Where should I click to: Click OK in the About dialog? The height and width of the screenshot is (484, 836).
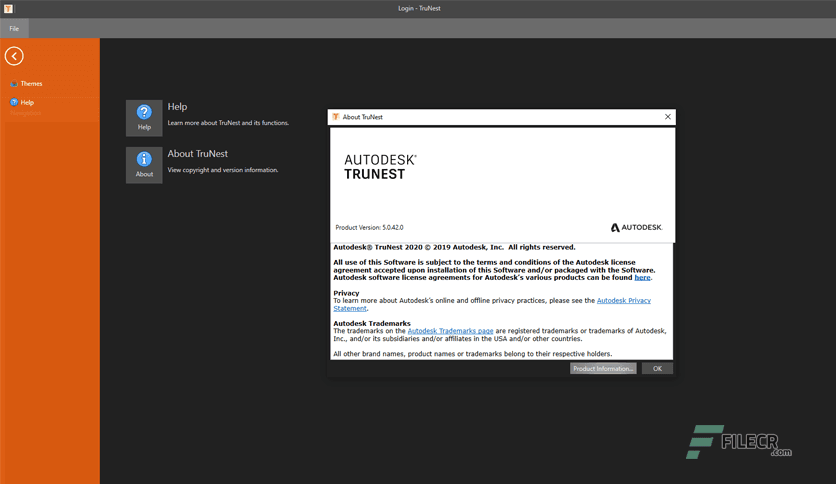coord(657,368)
